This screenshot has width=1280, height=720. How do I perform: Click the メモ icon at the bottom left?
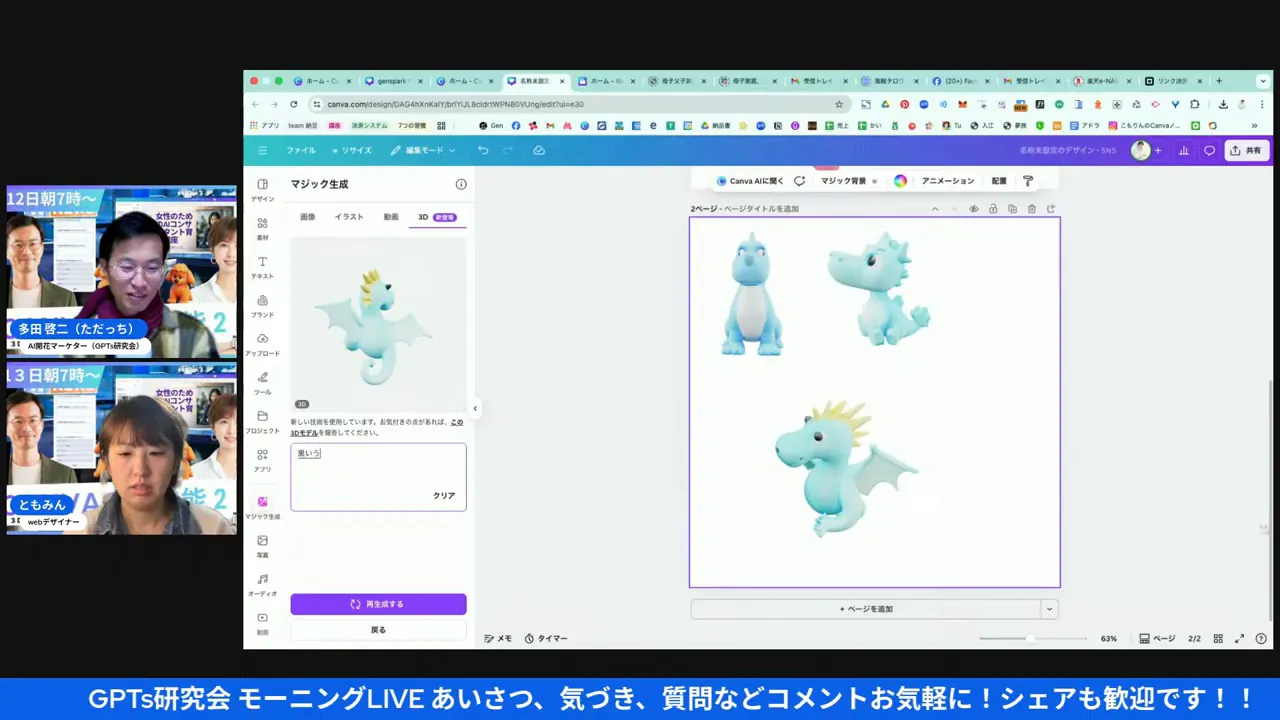(x=497, y=638)
